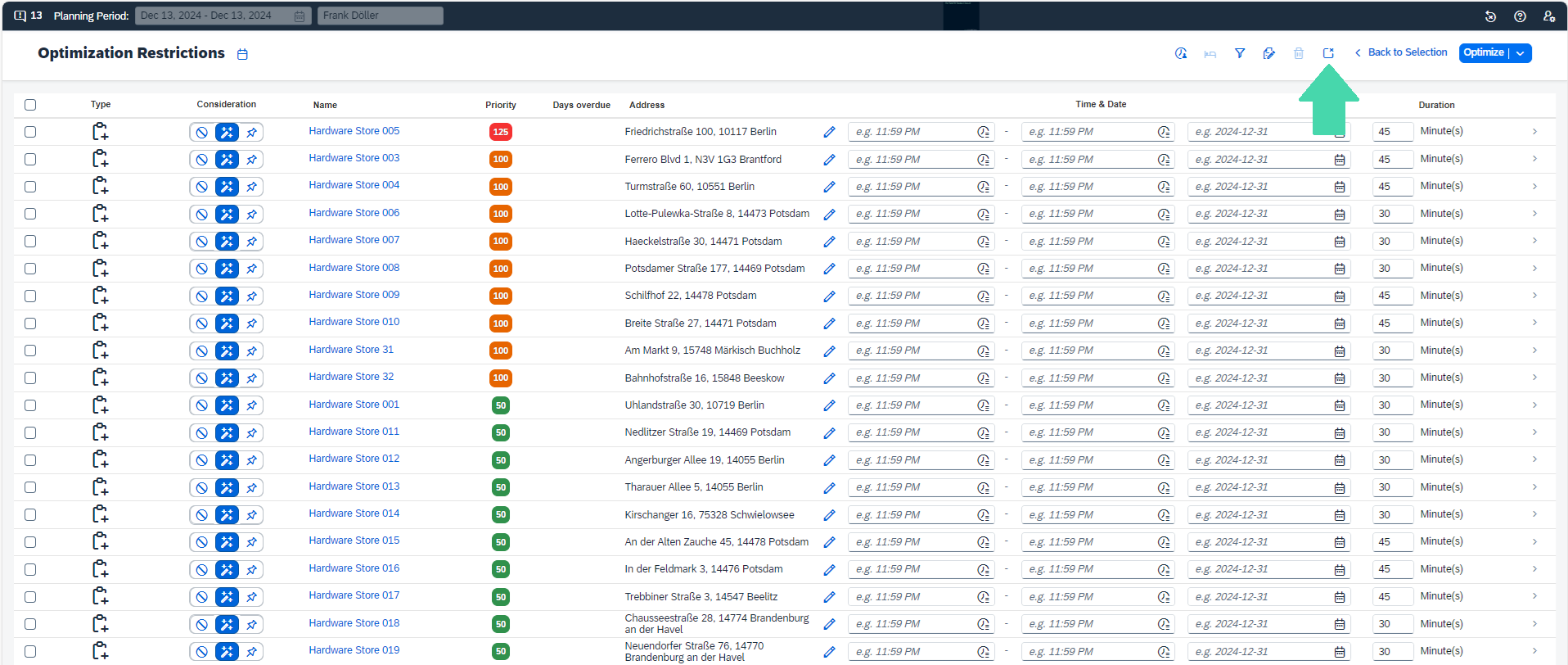
Task: Open details chevron for Hardware Store 010
Action: 1534,323
